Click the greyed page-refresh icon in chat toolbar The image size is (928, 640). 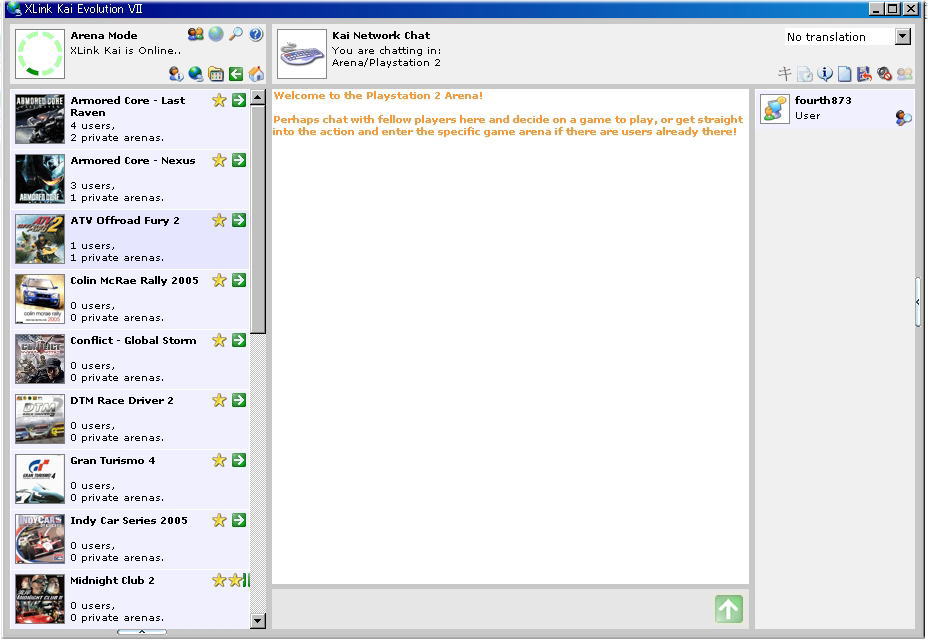[804, 74]
